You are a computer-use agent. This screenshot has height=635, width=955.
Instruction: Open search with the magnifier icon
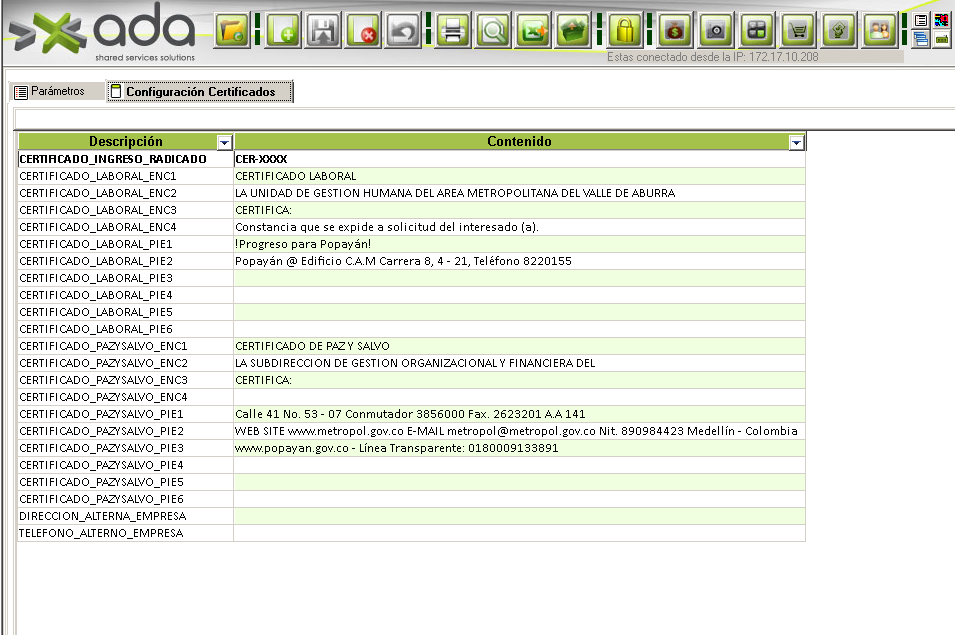tap(492, 30)
